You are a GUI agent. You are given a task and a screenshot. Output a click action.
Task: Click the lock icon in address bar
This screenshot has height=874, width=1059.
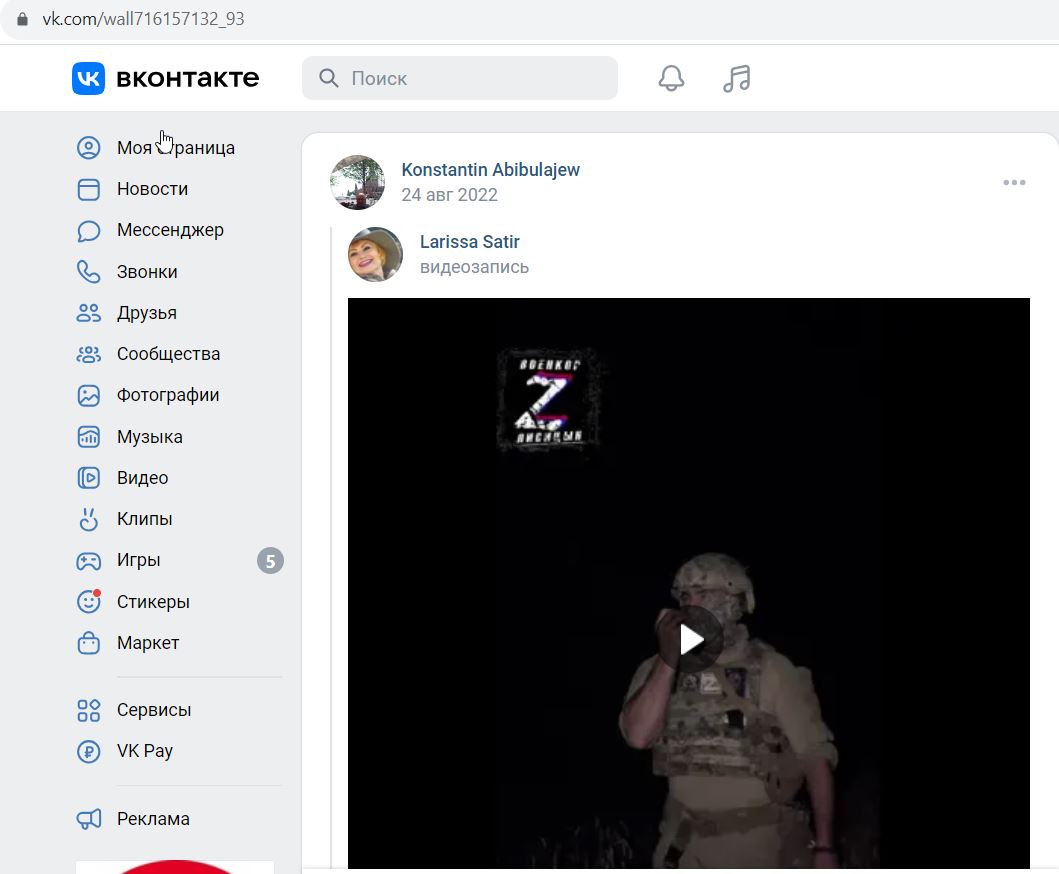point(22,19)
